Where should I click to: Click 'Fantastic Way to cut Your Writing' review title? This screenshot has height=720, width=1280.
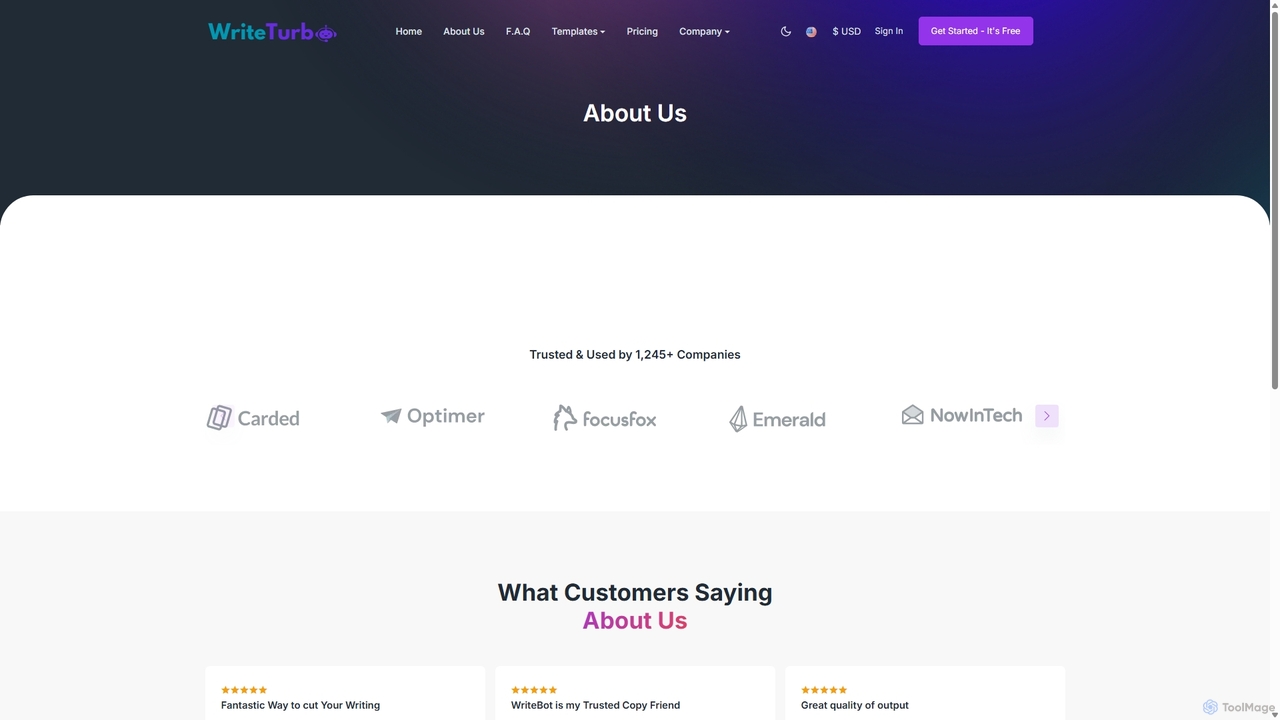tap(300, 705)
